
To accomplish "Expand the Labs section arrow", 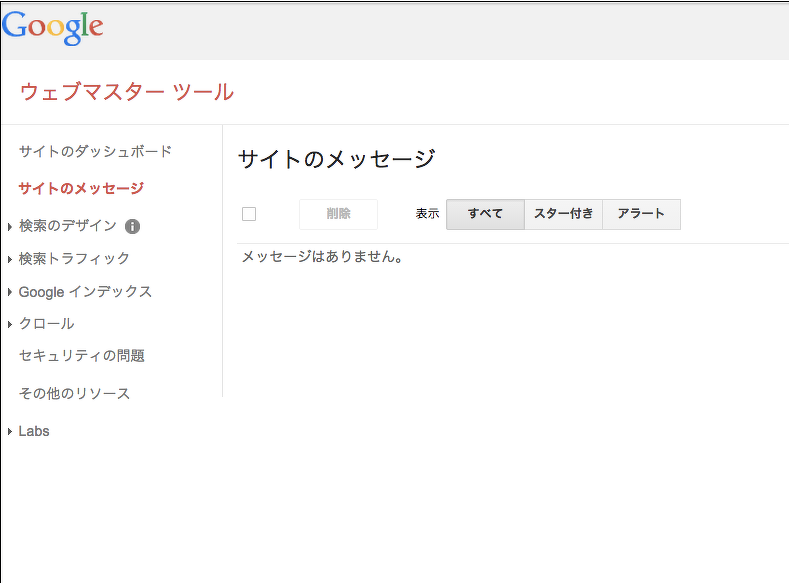I will (10, 432).
